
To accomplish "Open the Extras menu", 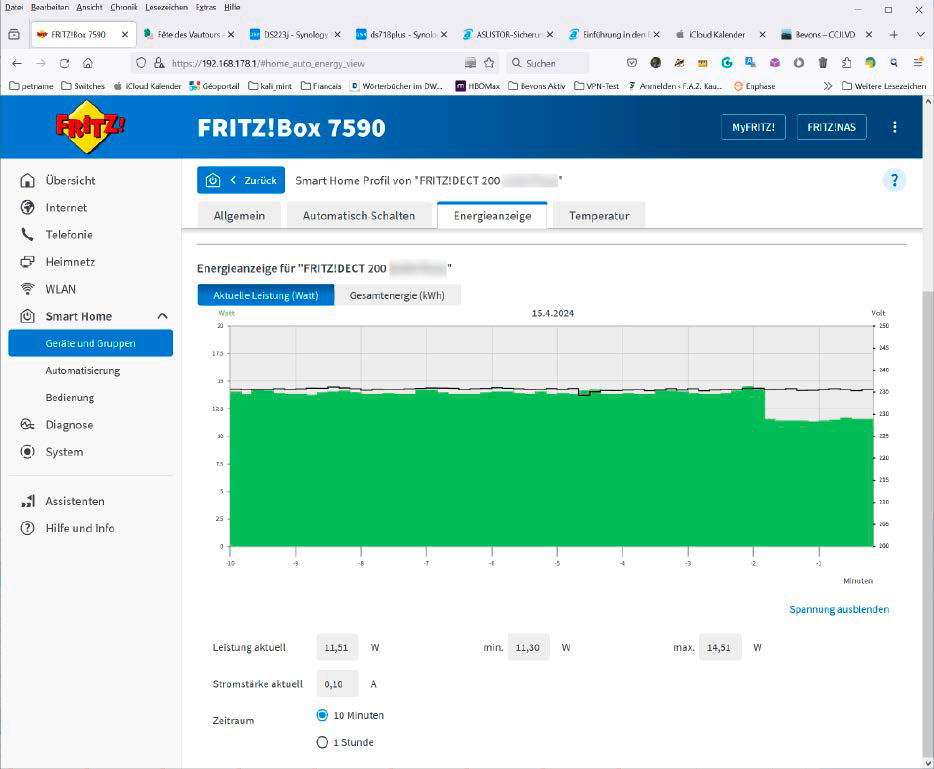I will pos(206,7).
